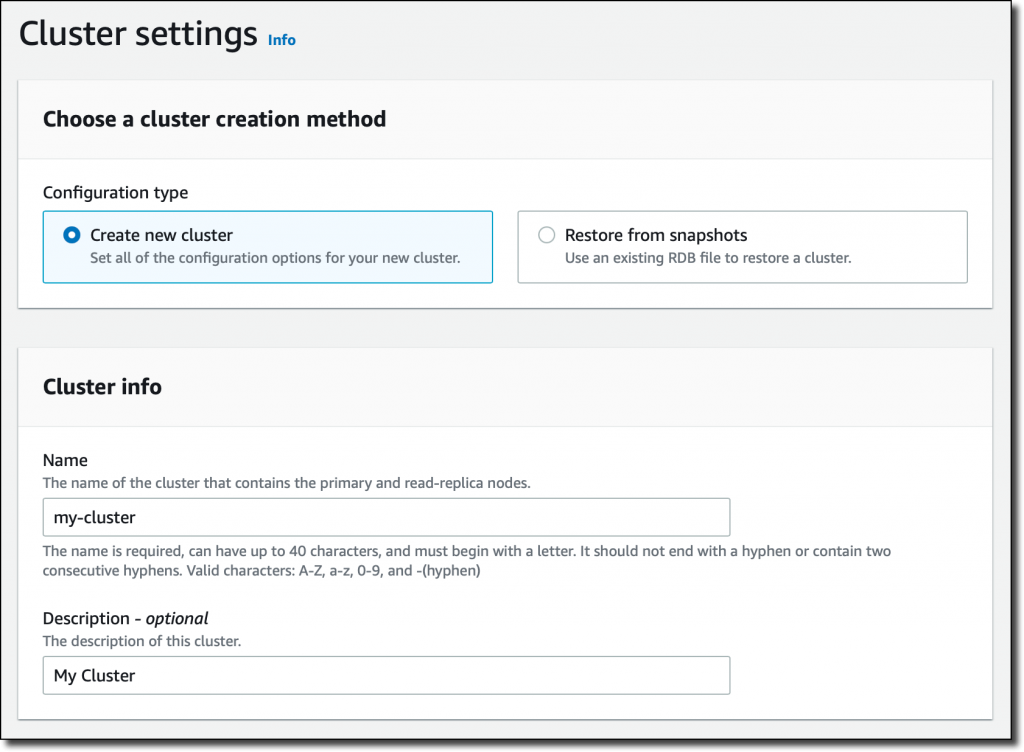Click the Description field containing My Cluster
The height and width of the screenshot is (752, 1024).
386,675
